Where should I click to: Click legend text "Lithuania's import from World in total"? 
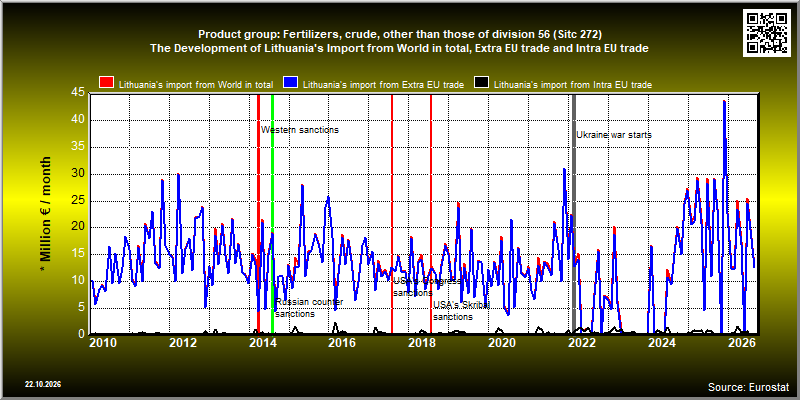196,85
